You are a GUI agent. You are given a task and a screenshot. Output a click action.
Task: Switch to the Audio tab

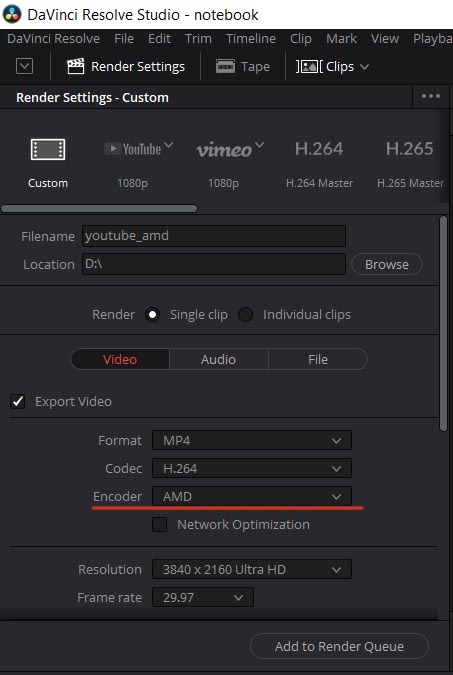218,359
